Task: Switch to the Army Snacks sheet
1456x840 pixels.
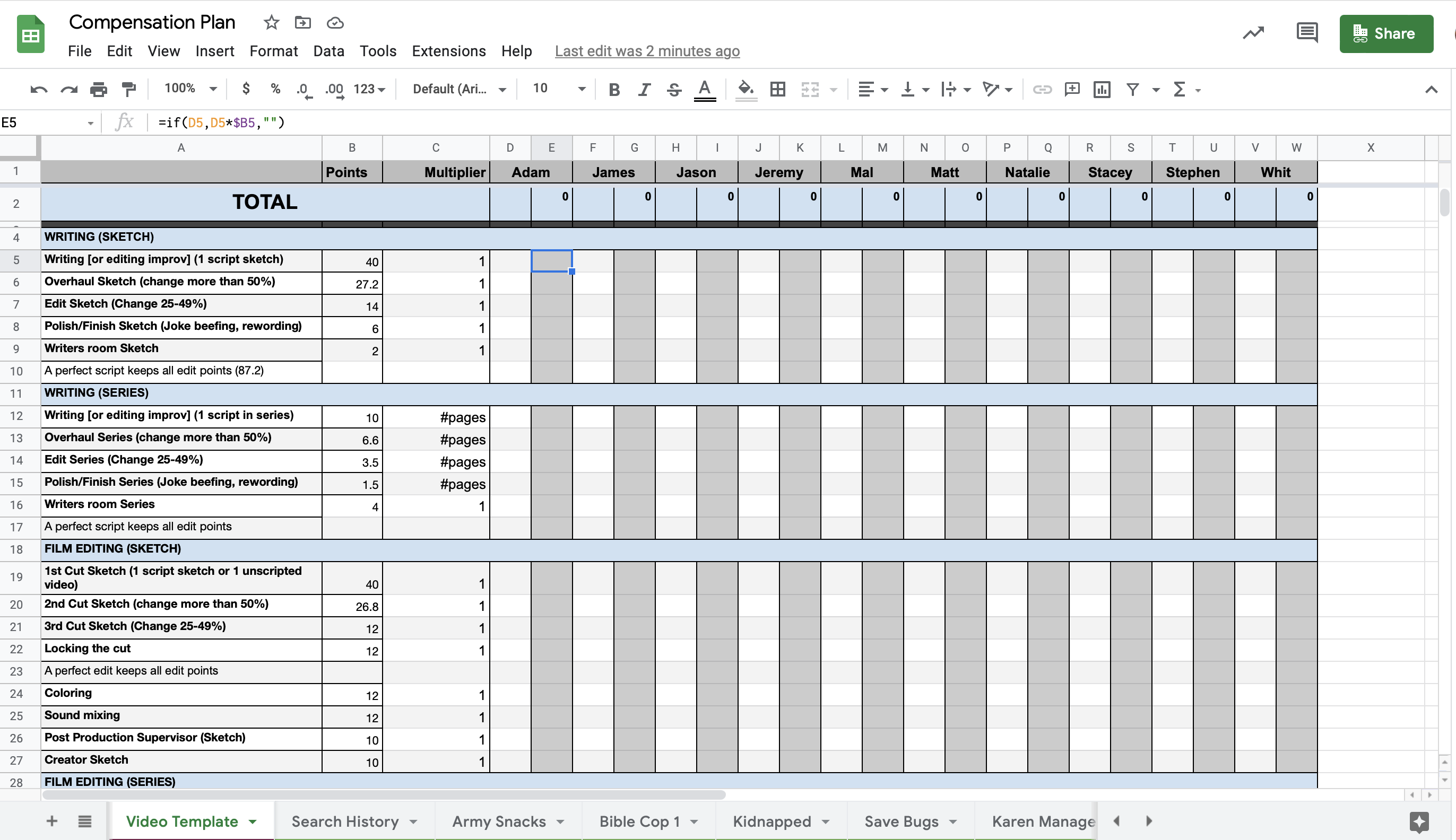Action: (x=499, y=820)
